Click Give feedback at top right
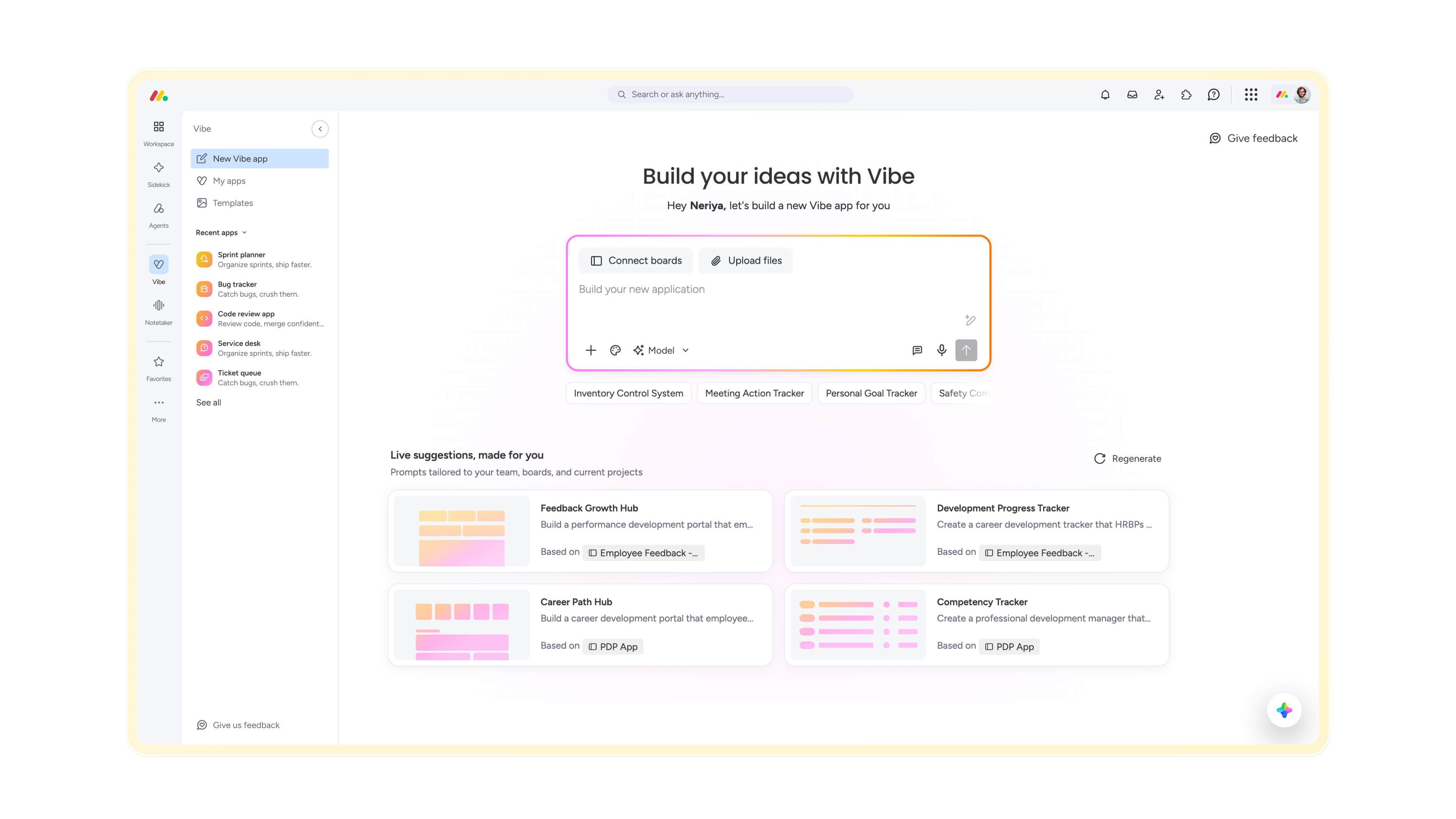 pos(1253,138)
